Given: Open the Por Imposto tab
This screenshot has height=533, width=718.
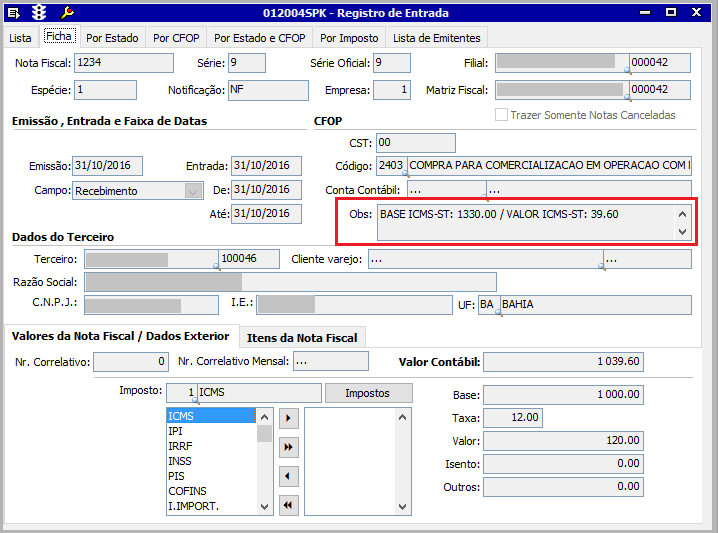Looking at the screenshot, I should coord(349,38).
